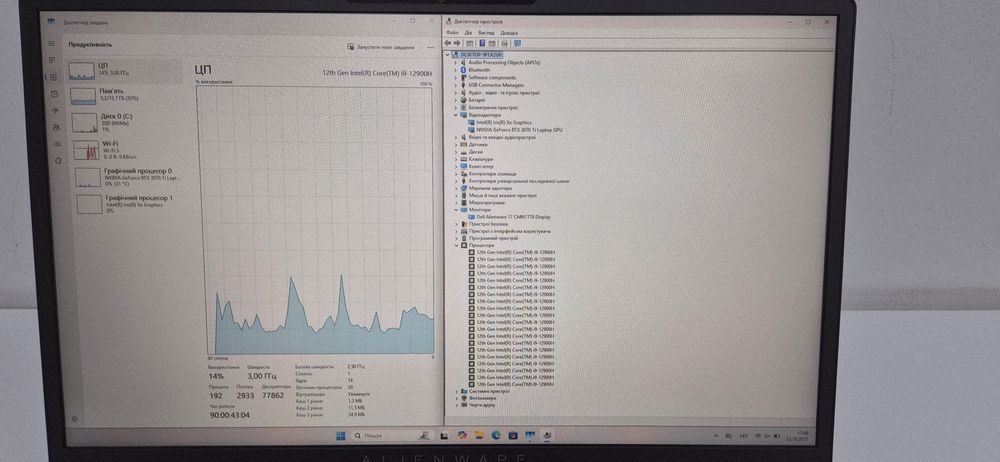The image size is (1000, 462).
Task: Open Users page in Task Manager sidebar
Action: pos(56,127)
